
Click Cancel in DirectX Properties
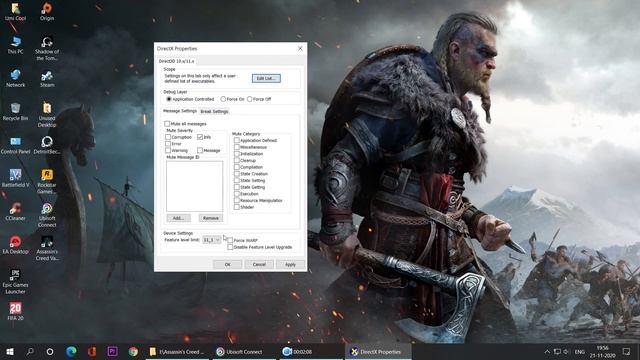pyautogui.click(x=259, y=264)
